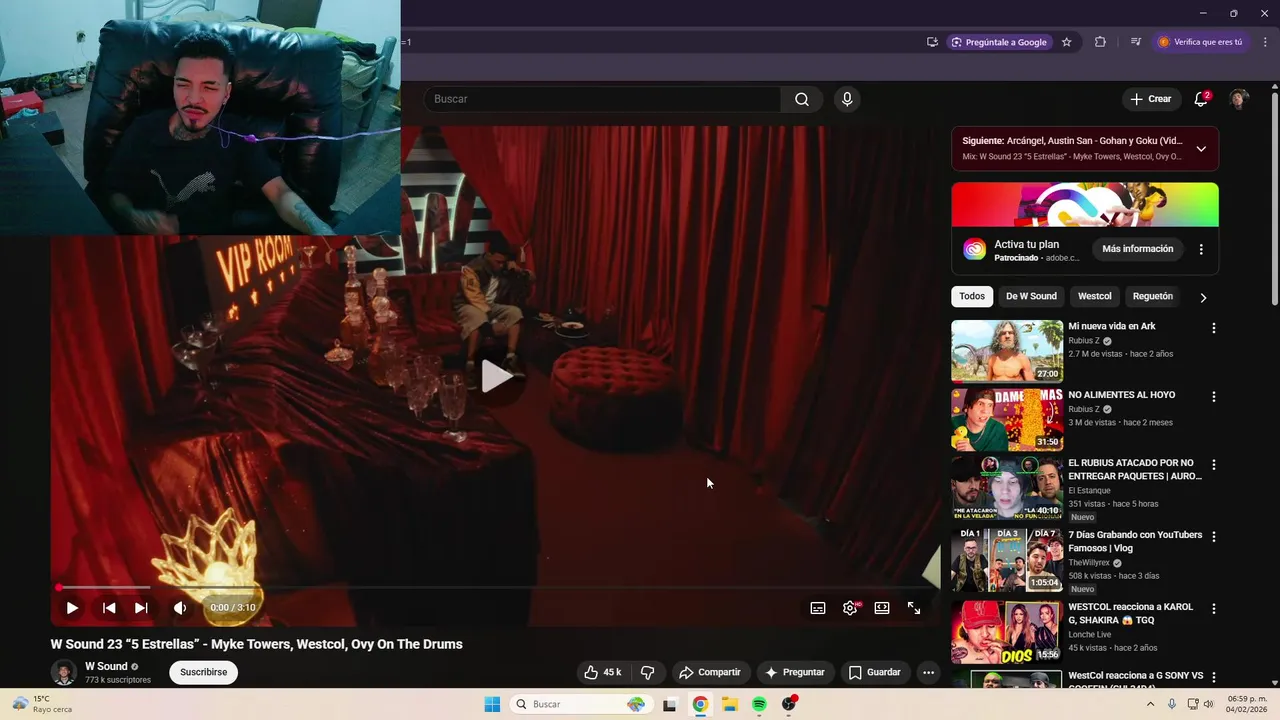
Task: Open the Mi nueva vida en Ark thumbnail
Action: (x=1007, y=351)
